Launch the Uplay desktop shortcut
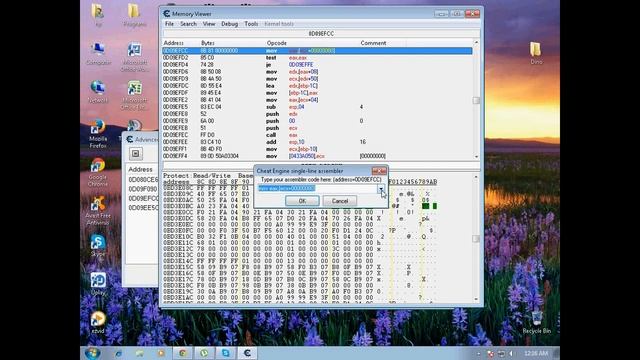The height and width of the screenshot is (360, 640). [98, 284]
